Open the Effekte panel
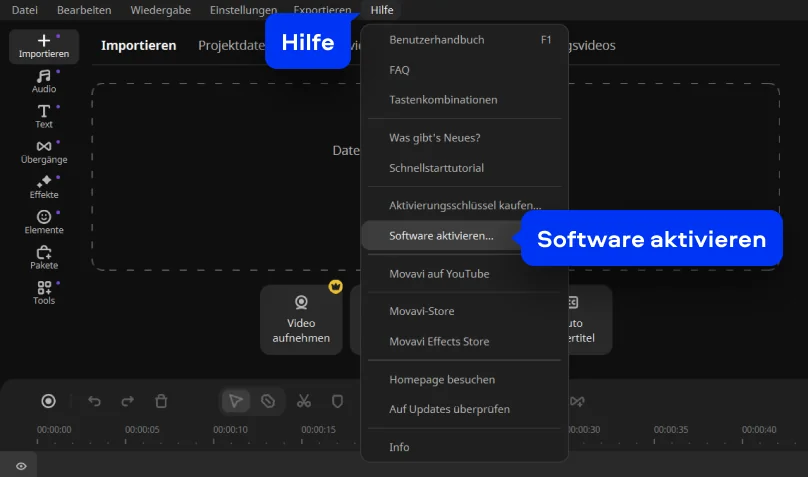The width and height of the screenshot is (808, 477). point(44,187)
